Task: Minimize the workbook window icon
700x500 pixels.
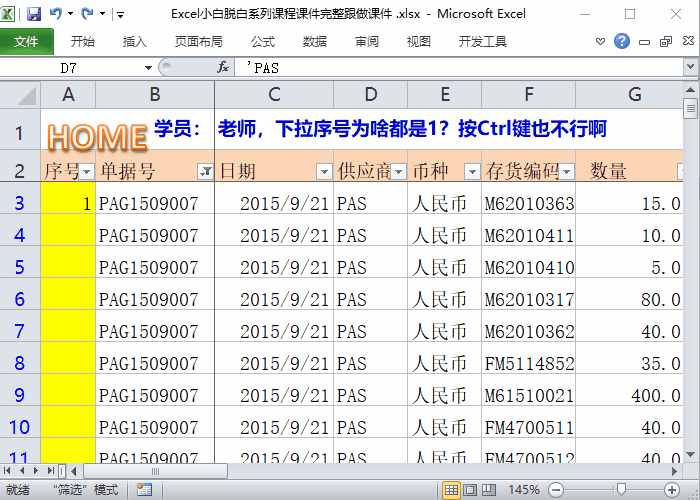Action: pyautogui.click(x=644, y=42)
